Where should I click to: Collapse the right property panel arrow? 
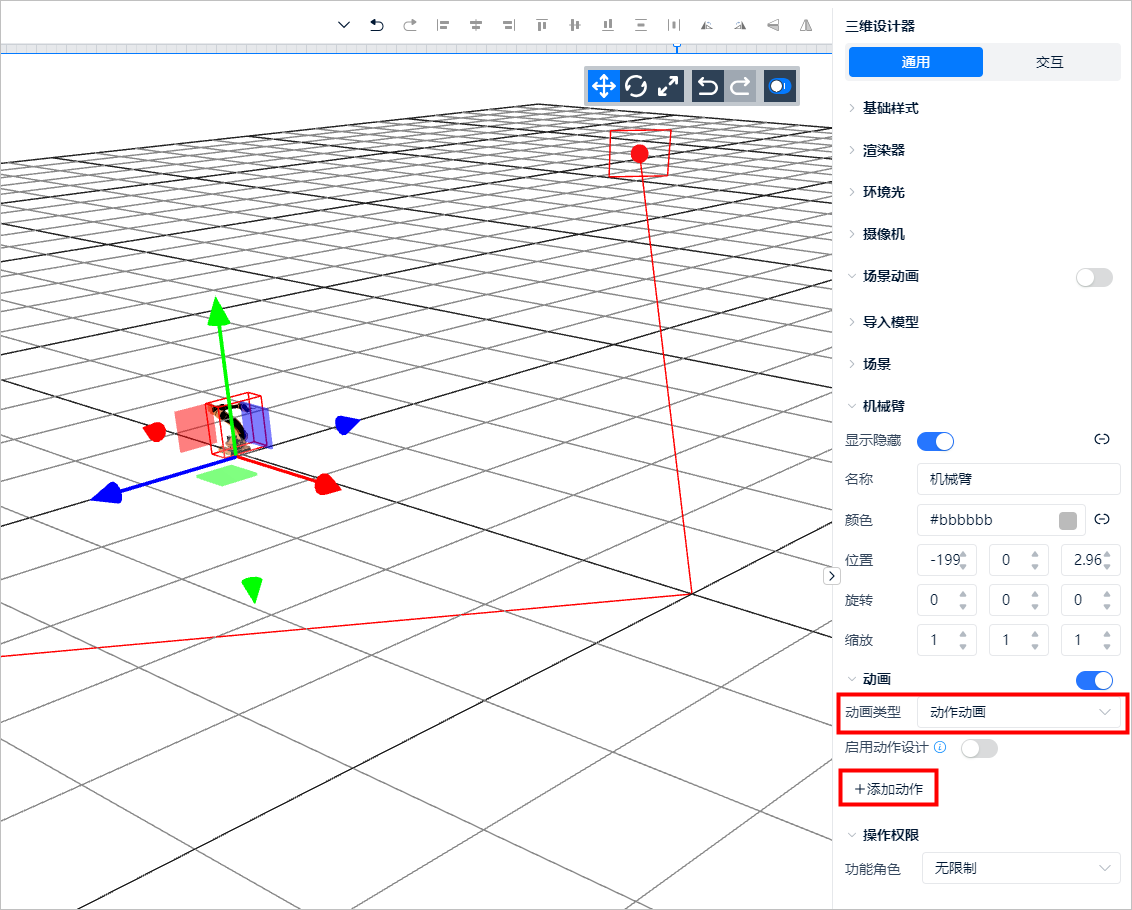pos(832,576)
